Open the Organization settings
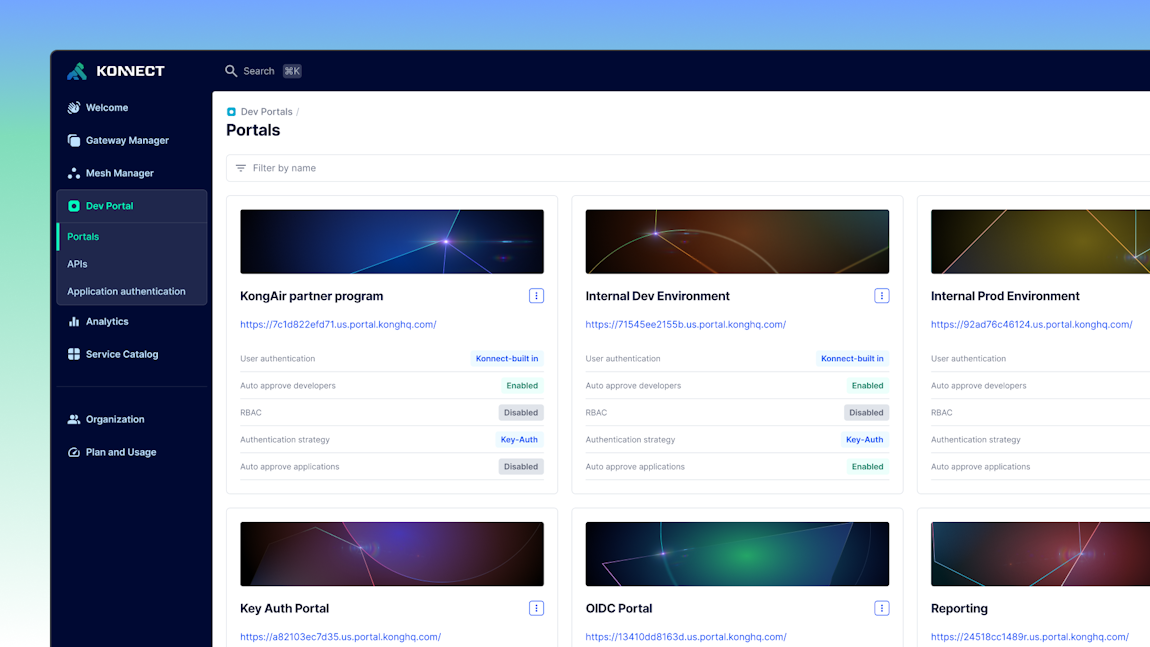Screen dimensions: 1150x647 73,419
